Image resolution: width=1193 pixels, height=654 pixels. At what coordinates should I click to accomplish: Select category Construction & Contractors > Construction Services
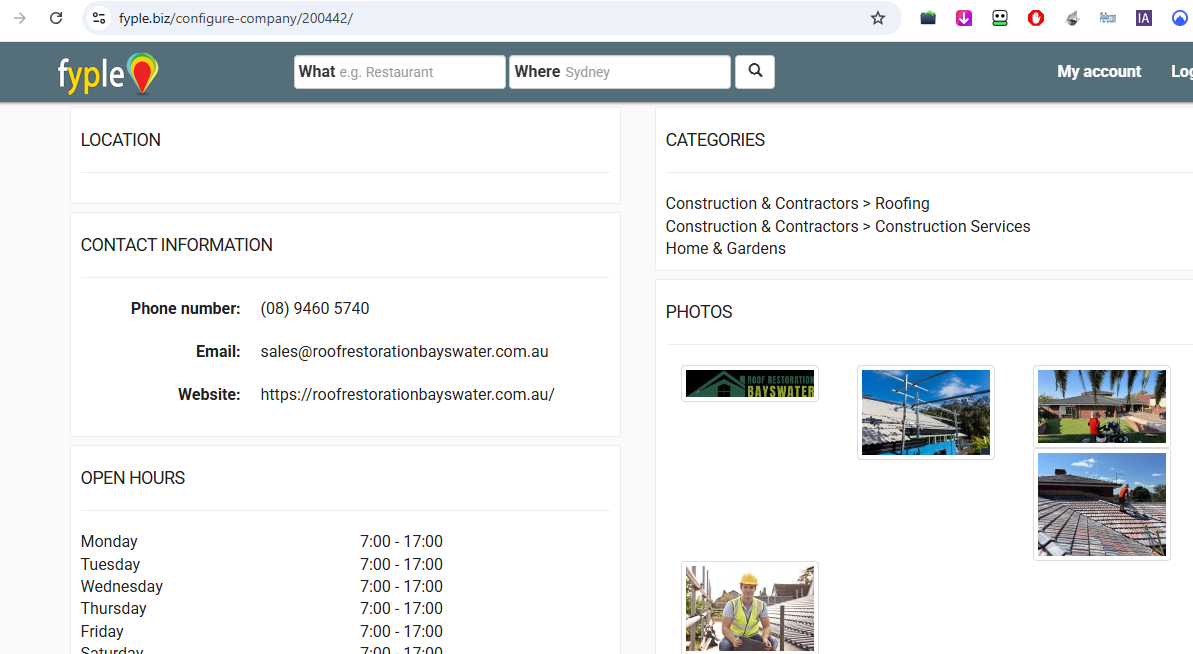tap(848, 227)
